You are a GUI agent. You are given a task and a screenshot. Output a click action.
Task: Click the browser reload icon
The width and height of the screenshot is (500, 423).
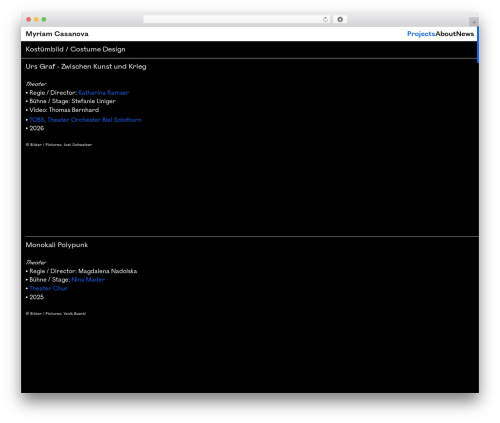click(x=325, y=19)
